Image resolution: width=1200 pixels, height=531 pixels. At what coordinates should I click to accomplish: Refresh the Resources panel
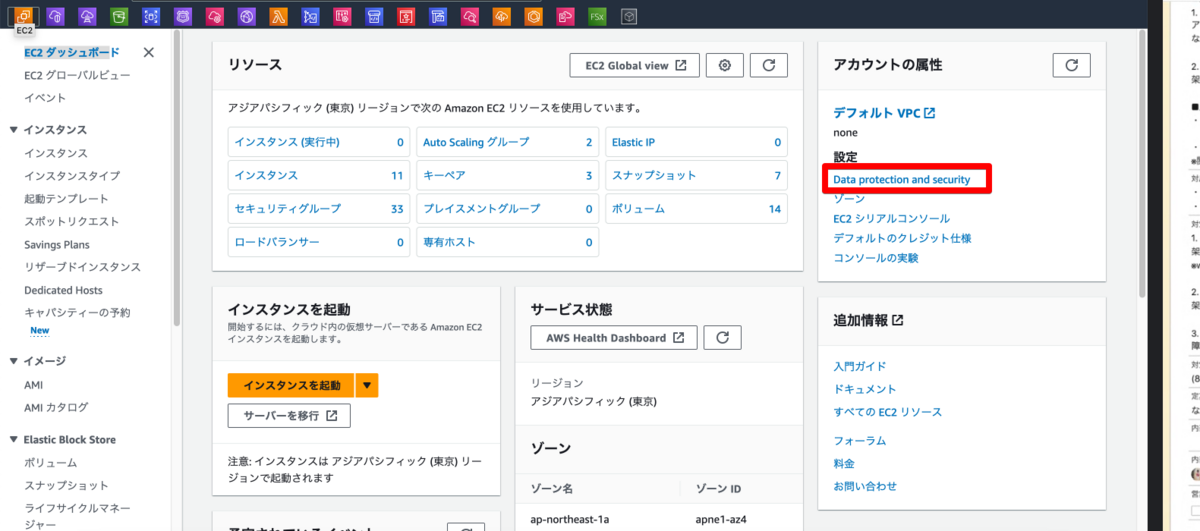click(x=769, y=65)
